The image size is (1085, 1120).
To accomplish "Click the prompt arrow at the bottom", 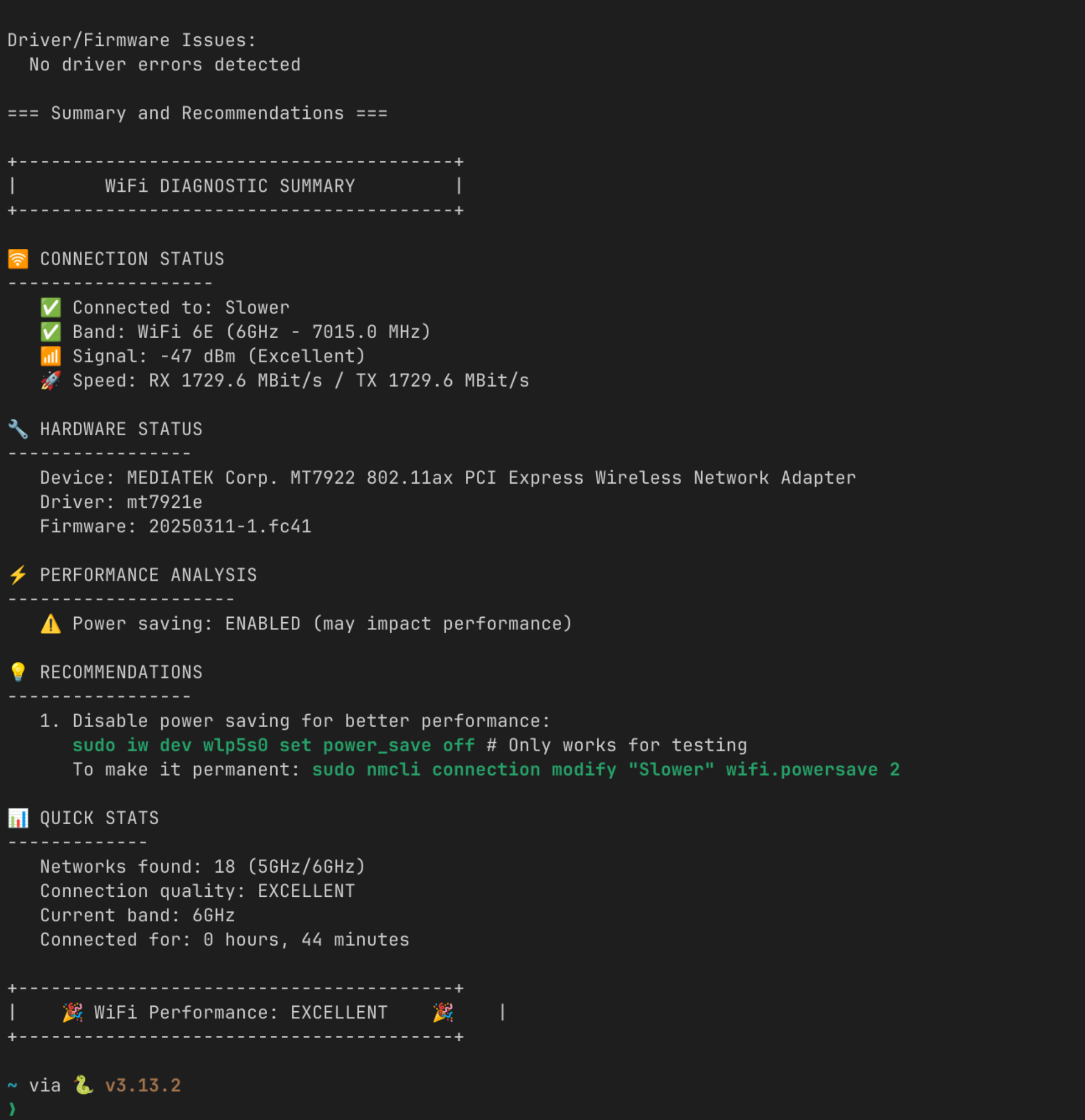I will click(12, 1109).
